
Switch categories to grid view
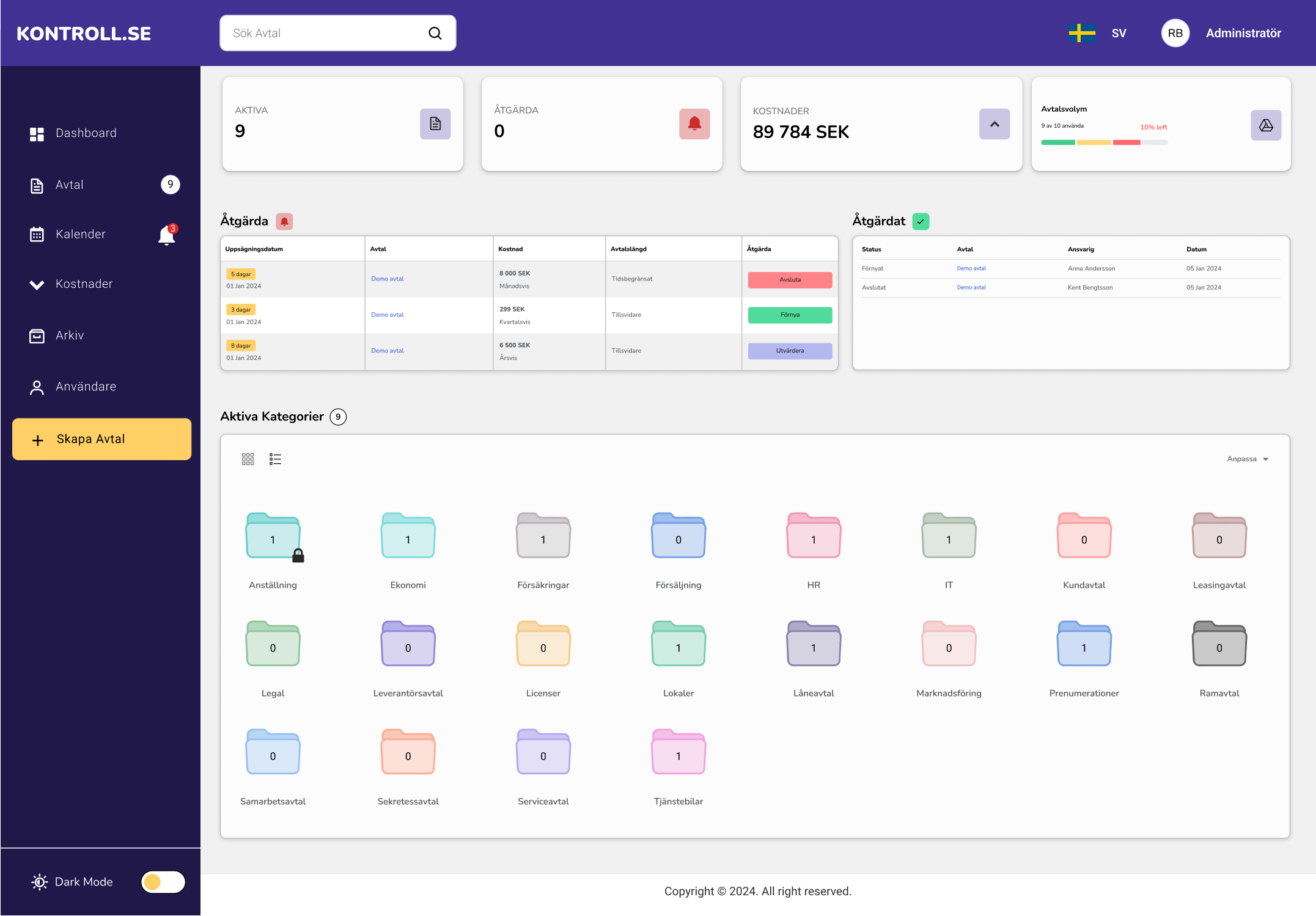[x=248, y=459]
